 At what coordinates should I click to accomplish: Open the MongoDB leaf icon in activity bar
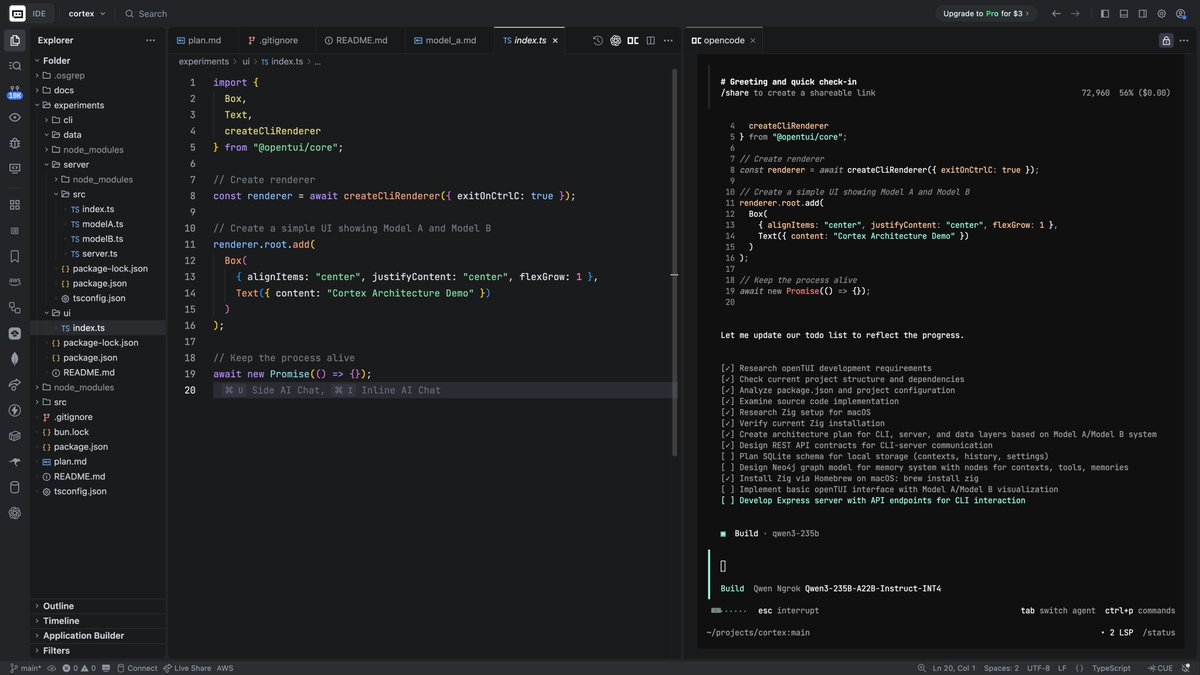coord(14,359)
